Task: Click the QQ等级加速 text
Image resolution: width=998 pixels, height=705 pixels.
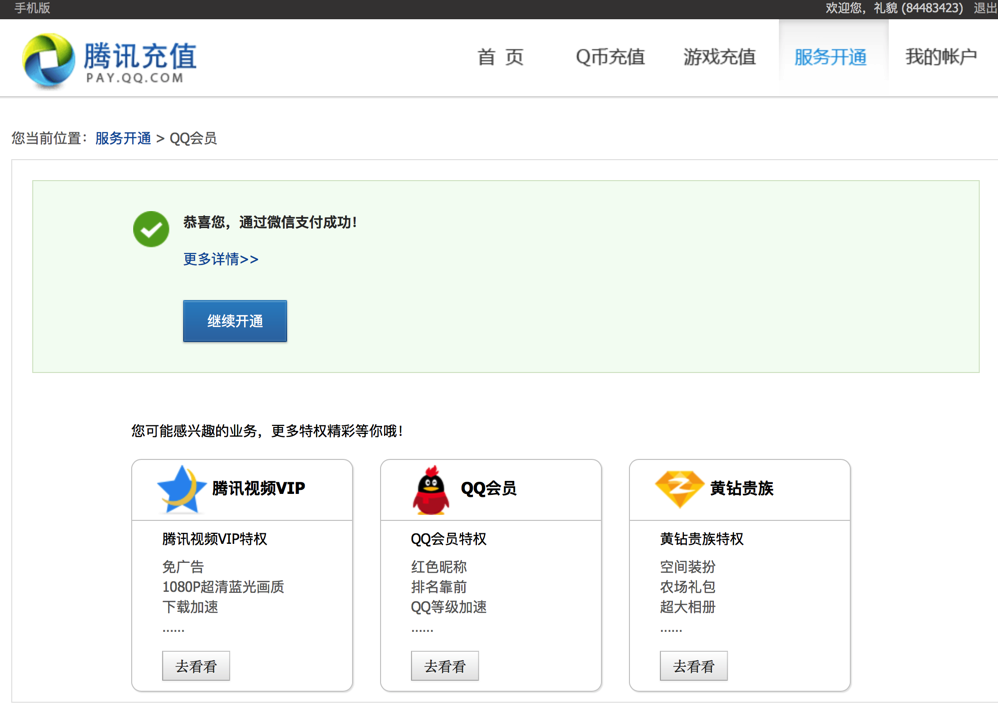Action: [x=449, y=607]
